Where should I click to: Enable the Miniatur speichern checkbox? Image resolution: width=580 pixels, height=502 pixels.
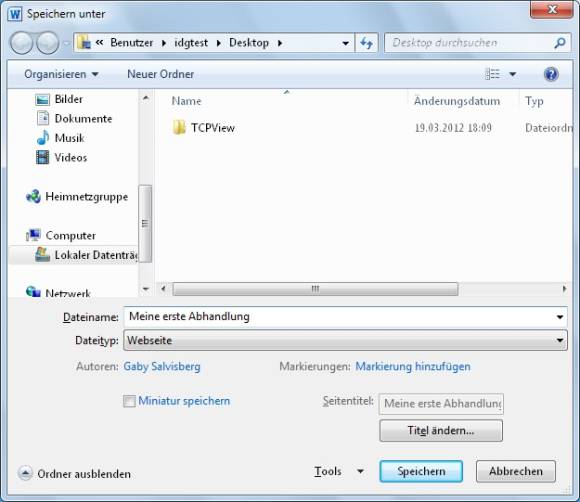coord(129,401)
